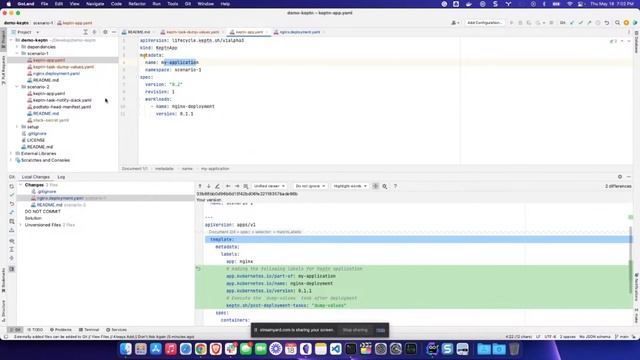Click Add Configuration button
This screenshot has width=640, height=360.
click(484, 23)
